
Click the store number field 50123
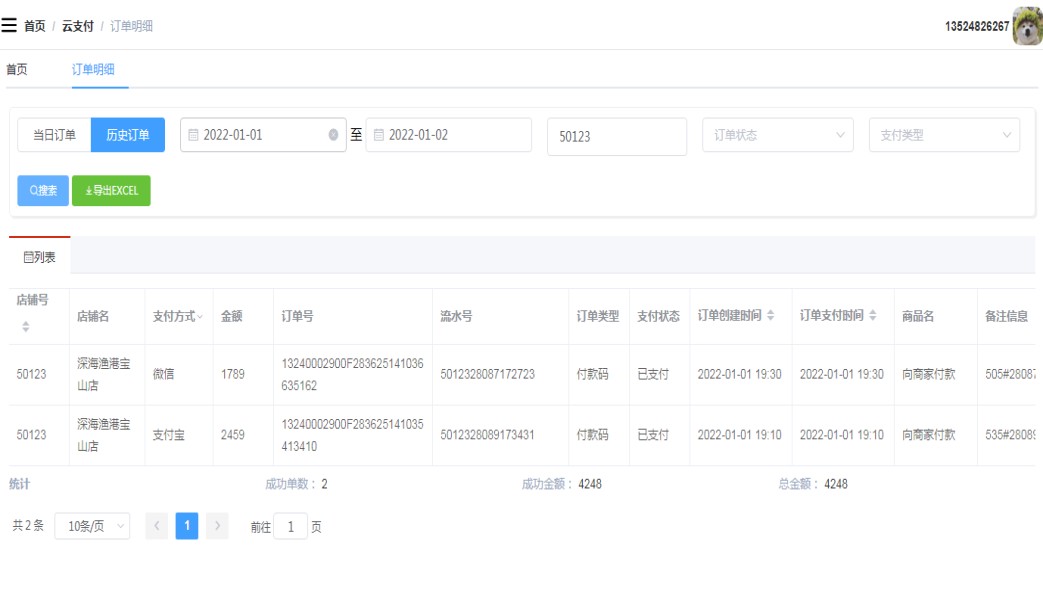tap(616, 137)
